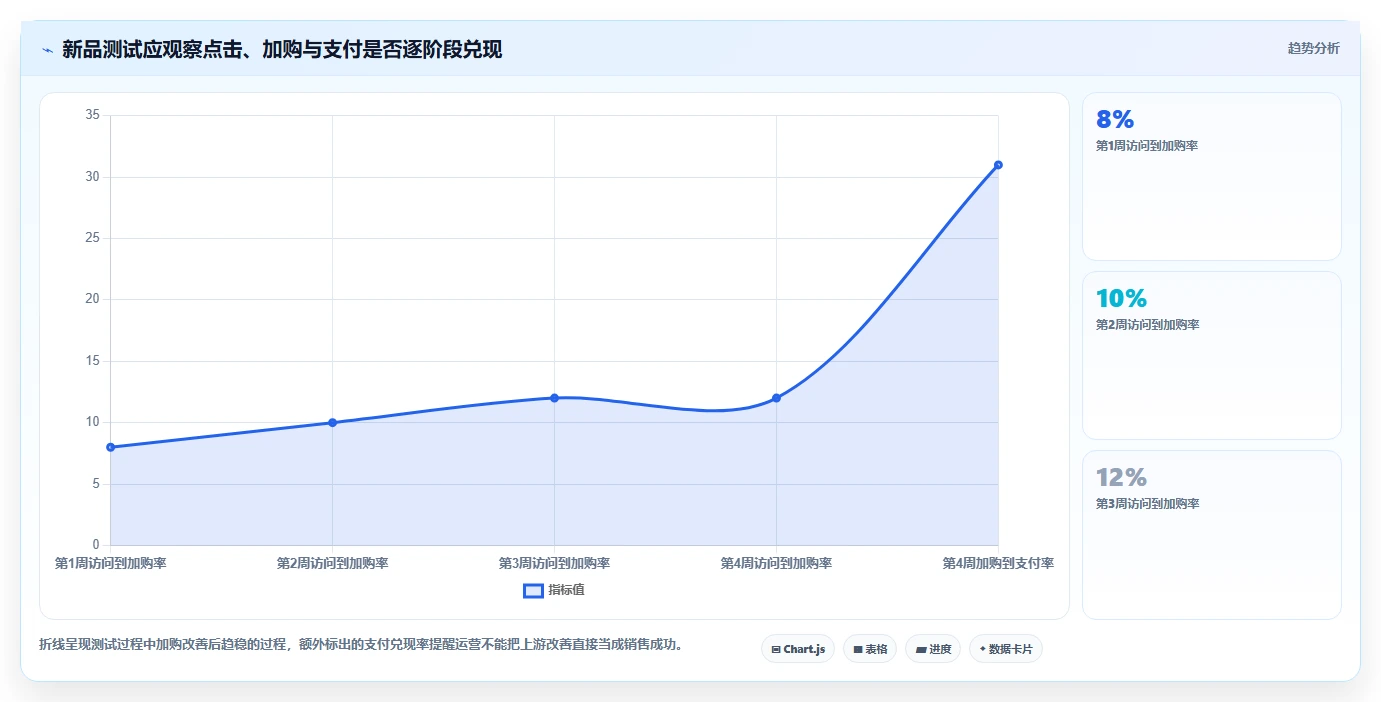1381x702 pixels.
Task: Select the 第2周访问到加购率 data point on the line
Action: click(332, 422)
